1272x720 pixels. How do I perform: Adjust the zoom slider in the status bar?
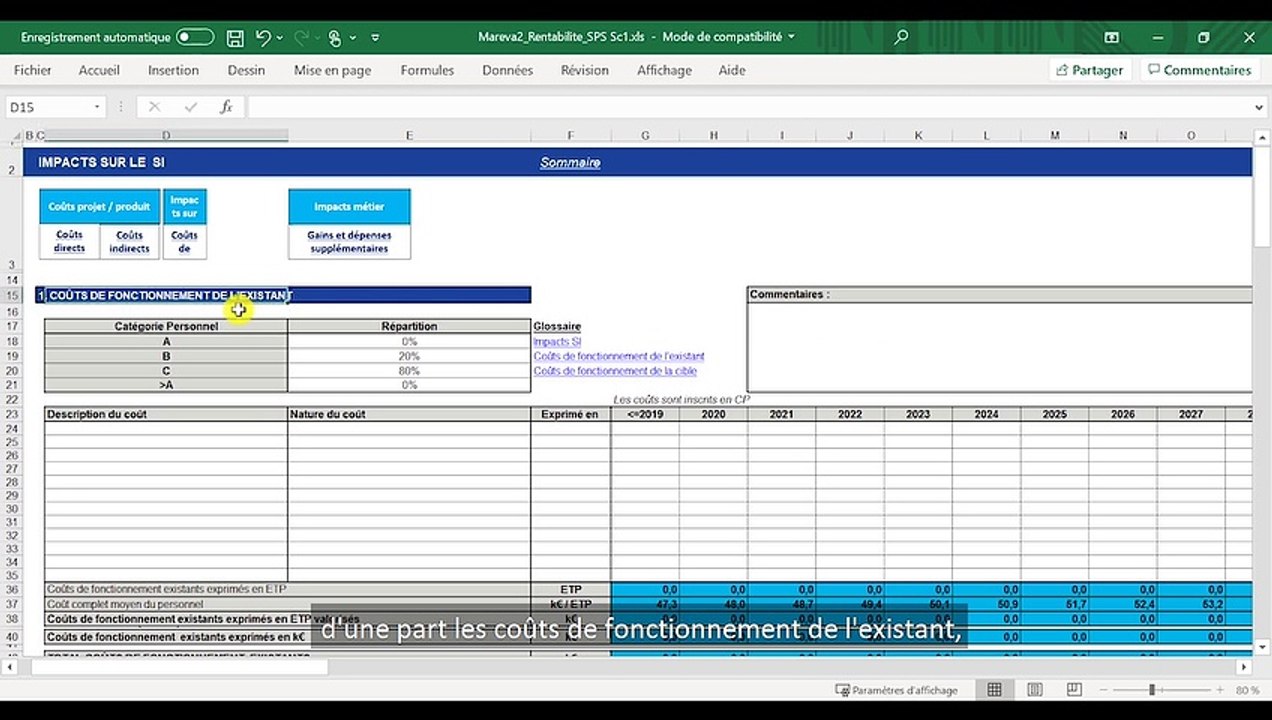click(x=1152, y=690)
